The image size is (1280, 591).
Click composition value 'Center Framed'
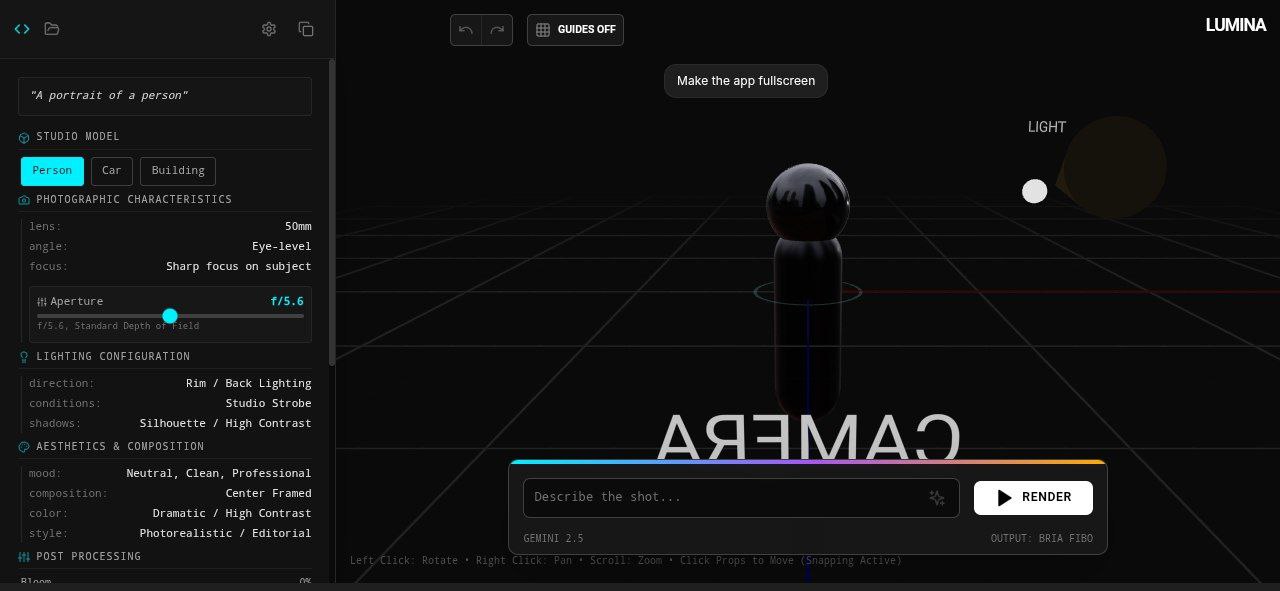269,494
